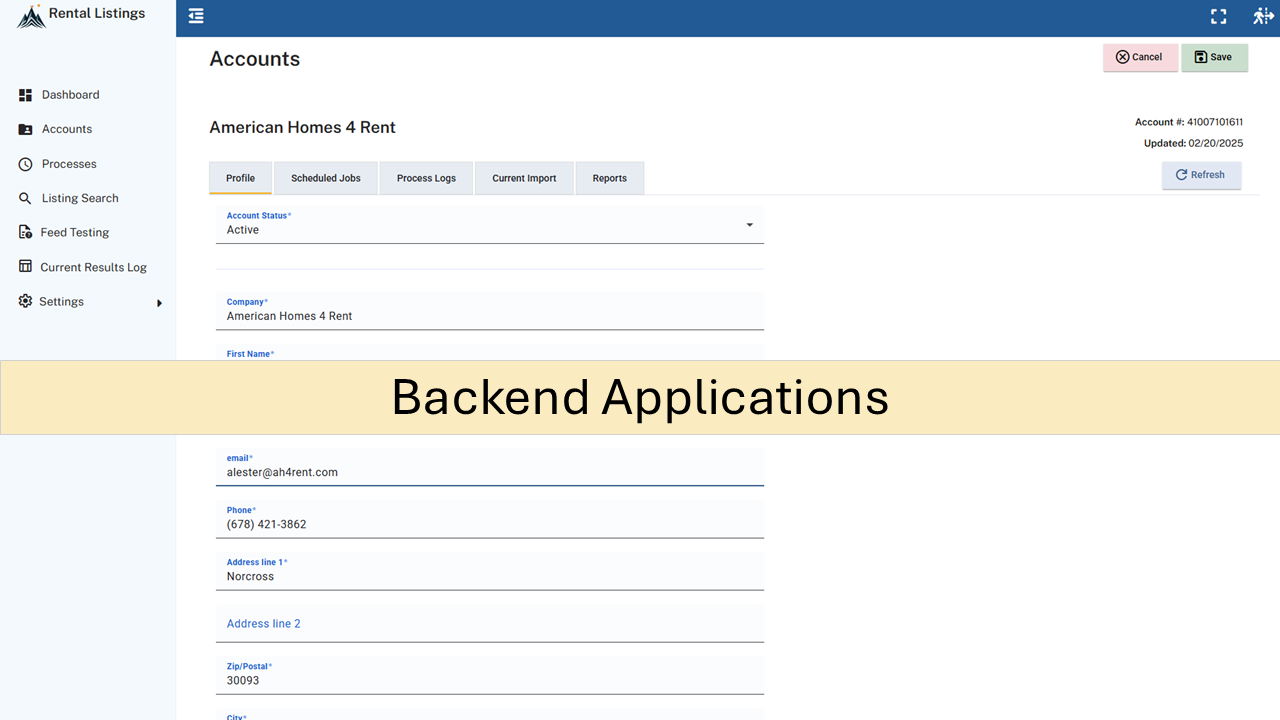Click the logout running-figure icon

tap(1263, 16)
